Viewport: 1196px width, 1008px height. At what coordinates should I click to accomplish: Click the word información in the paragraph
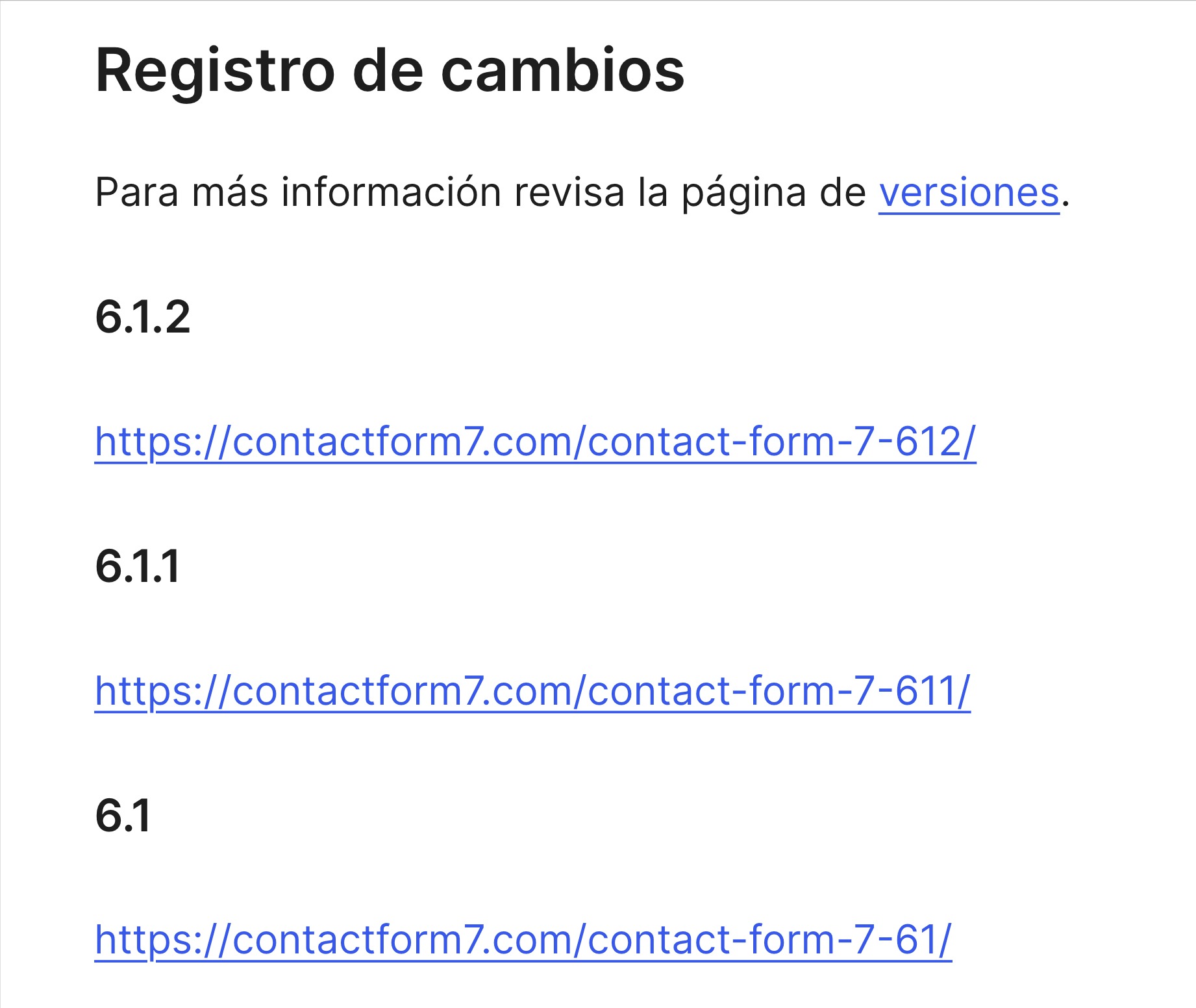click(x=391, y=193)
